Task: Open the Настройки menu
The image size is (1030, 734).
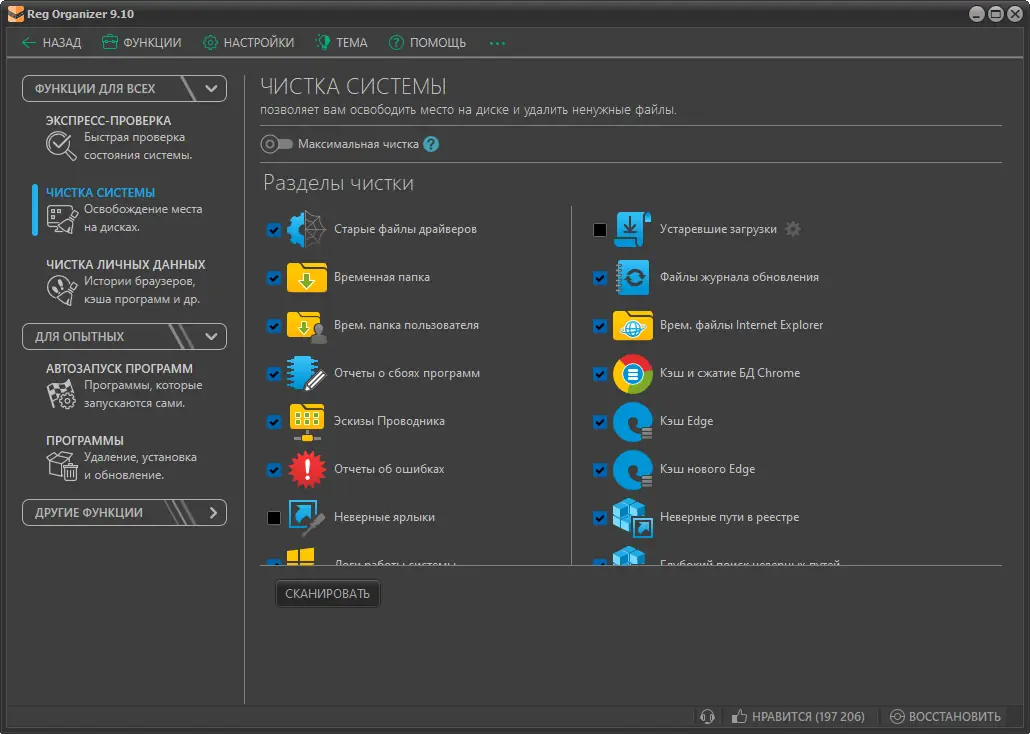Action: pyautogui.click(x=248, y=43)
